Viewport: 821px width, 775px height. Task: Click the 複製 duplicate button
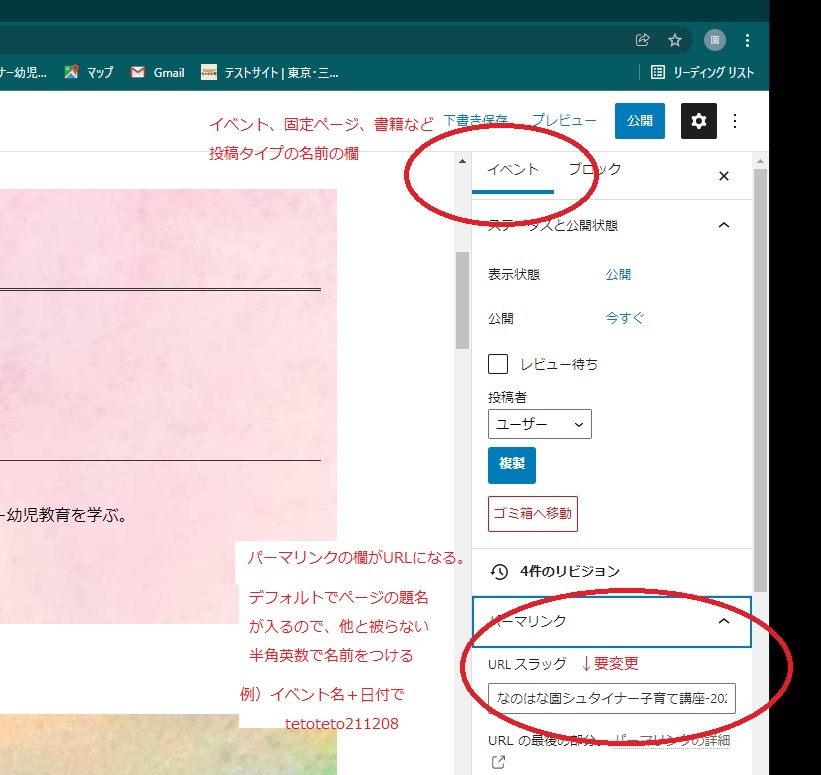(x=512, y=465)
